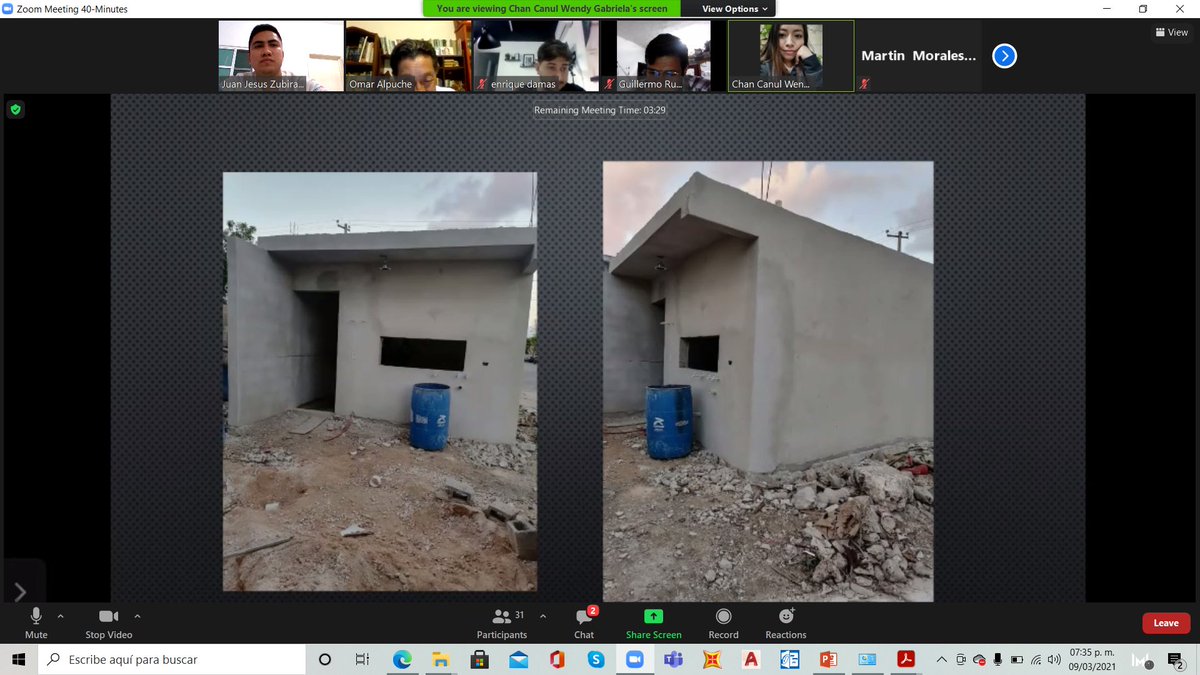Click the muted mic icon beside Martin Morales

[x=863, y=85]
